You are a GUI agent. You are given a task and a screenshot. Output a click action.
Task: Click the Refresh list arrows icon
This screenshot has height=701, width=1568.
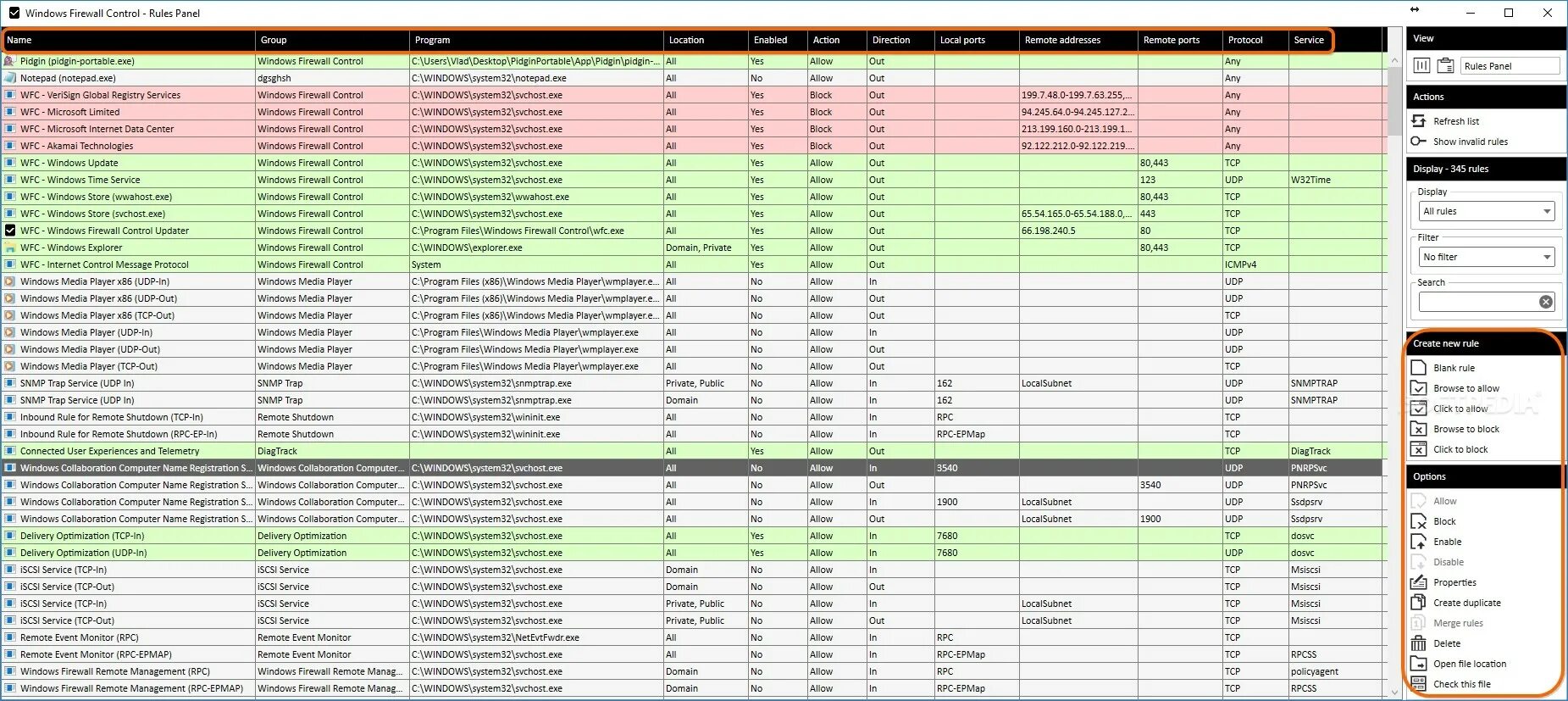click(x=1419, y=121)
